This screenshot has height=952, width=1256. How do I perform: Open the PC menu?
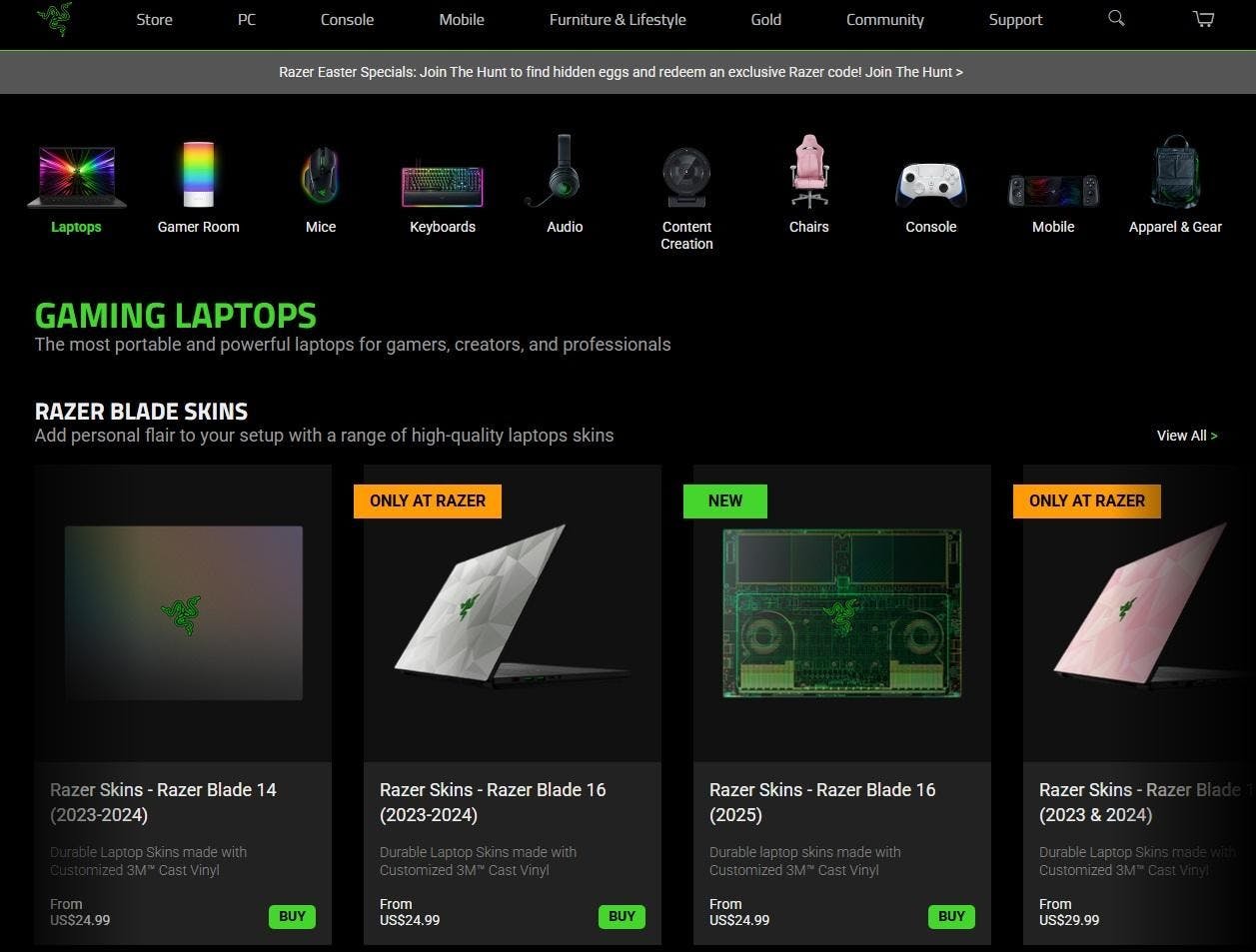click(x=247, y=20)
